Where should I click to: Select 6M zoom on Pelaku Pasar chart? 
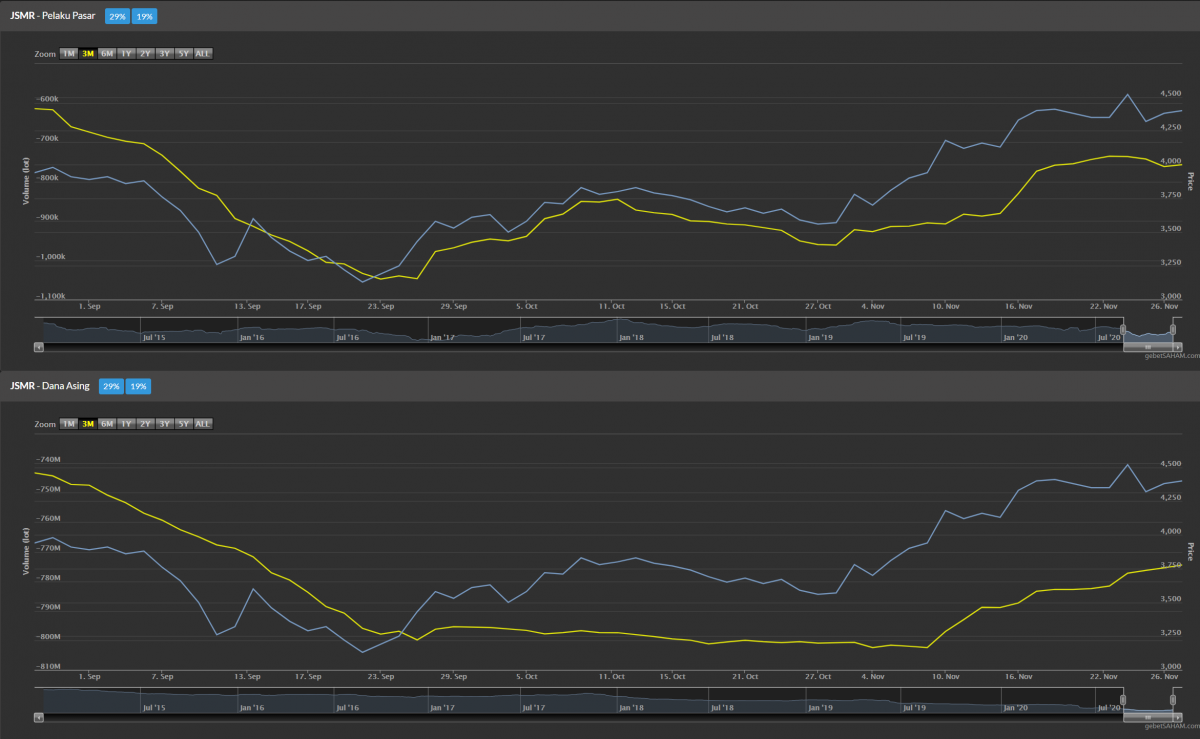[107, 53]
